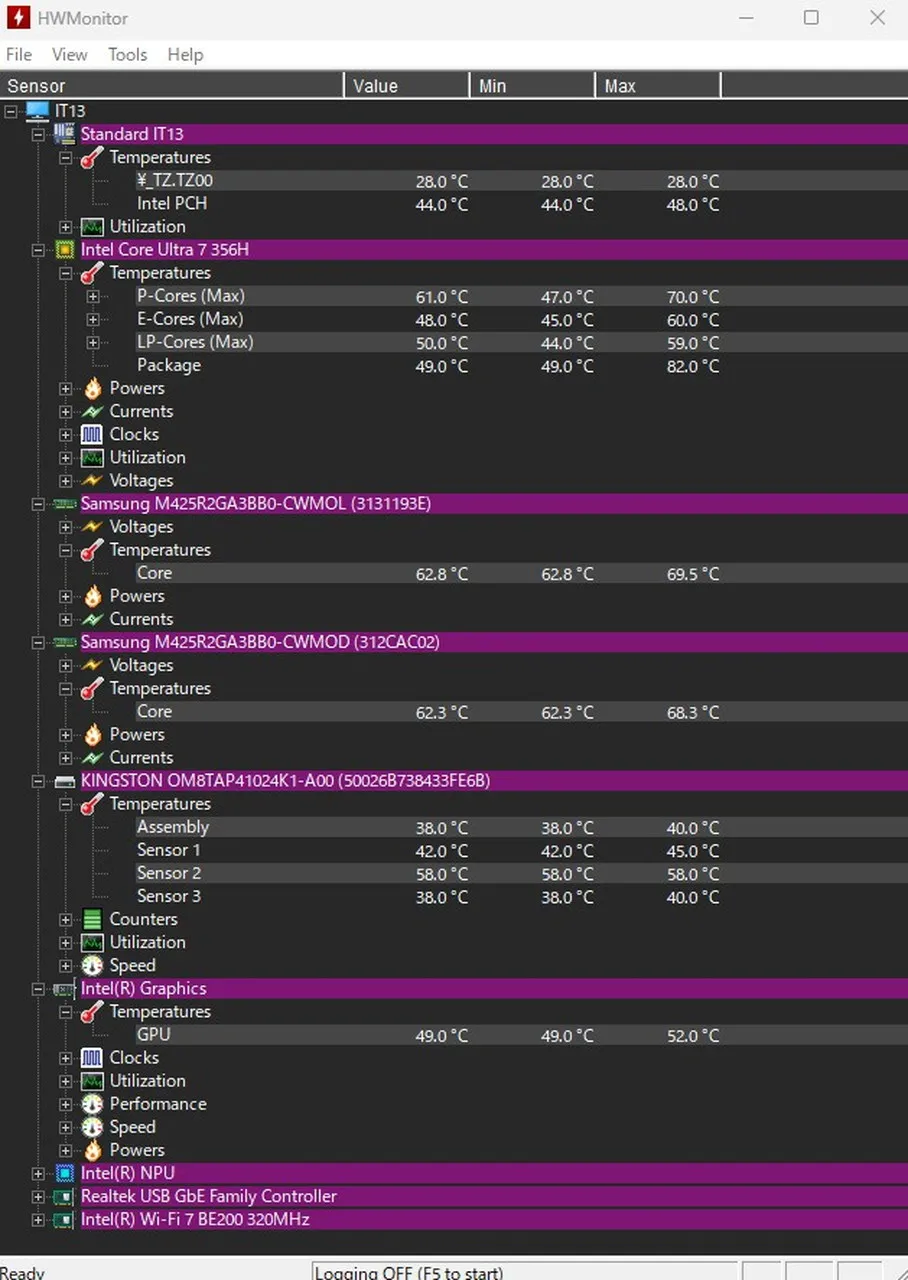Click the GPU card icon for Intel(R) Graphics
The width and height of the screenshot is (908, 1280).
pyautogui.click(x=64, y=989)
